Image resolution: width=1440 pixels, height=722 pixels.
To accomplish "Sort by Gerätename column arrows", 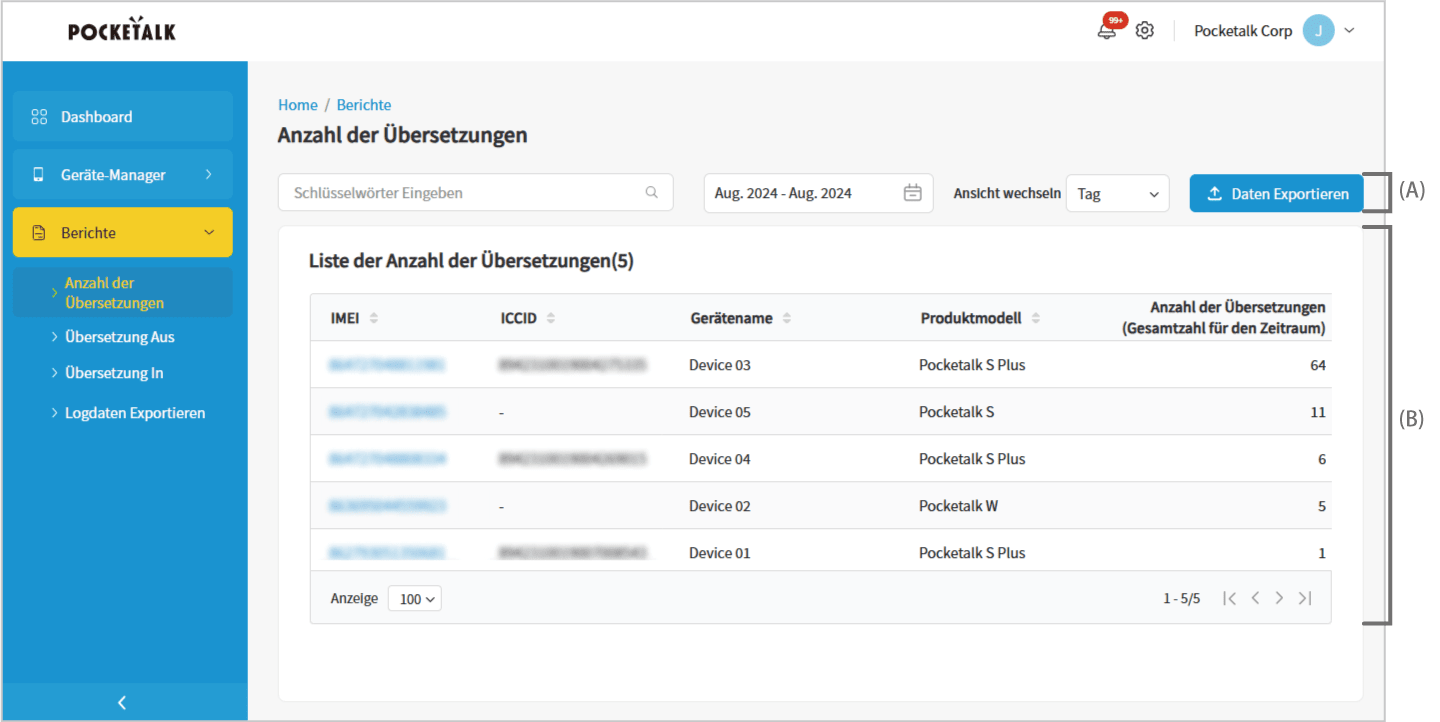I will pyautogui.click(x=787, y=318).
